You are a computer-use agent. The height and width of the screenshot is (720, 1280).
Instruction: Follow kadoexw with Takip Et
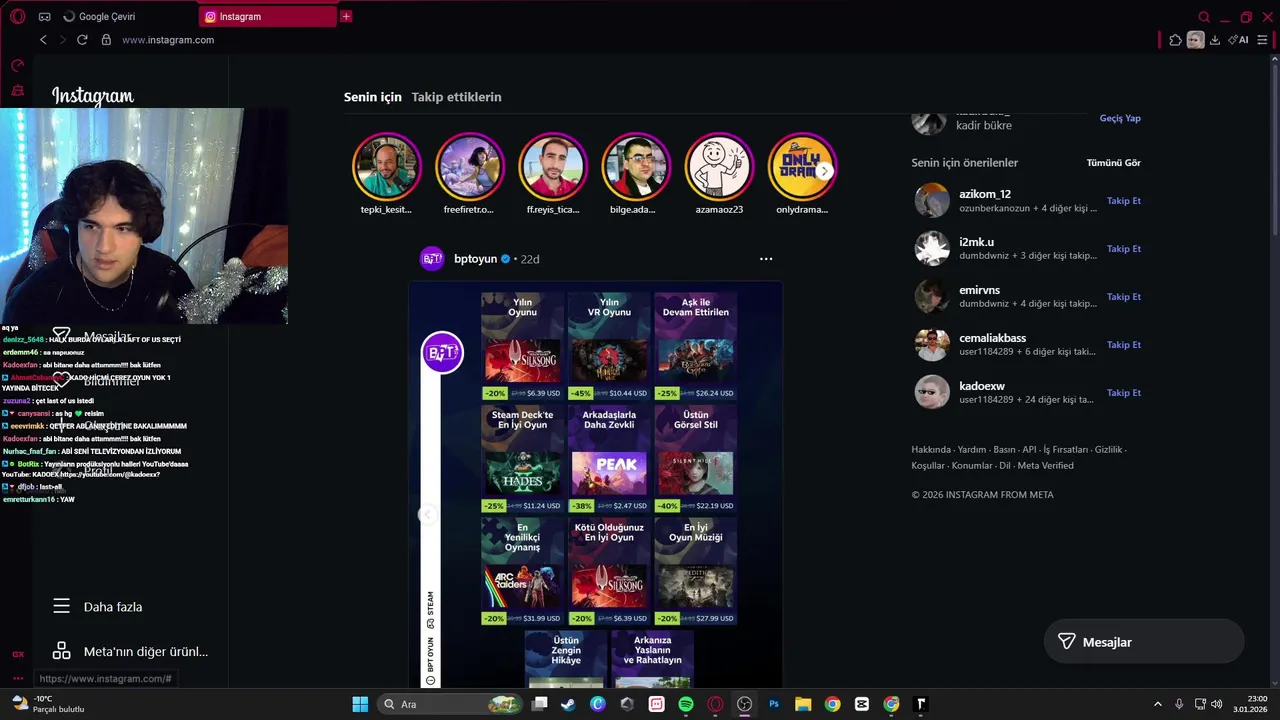click(x=1124, y=393)
